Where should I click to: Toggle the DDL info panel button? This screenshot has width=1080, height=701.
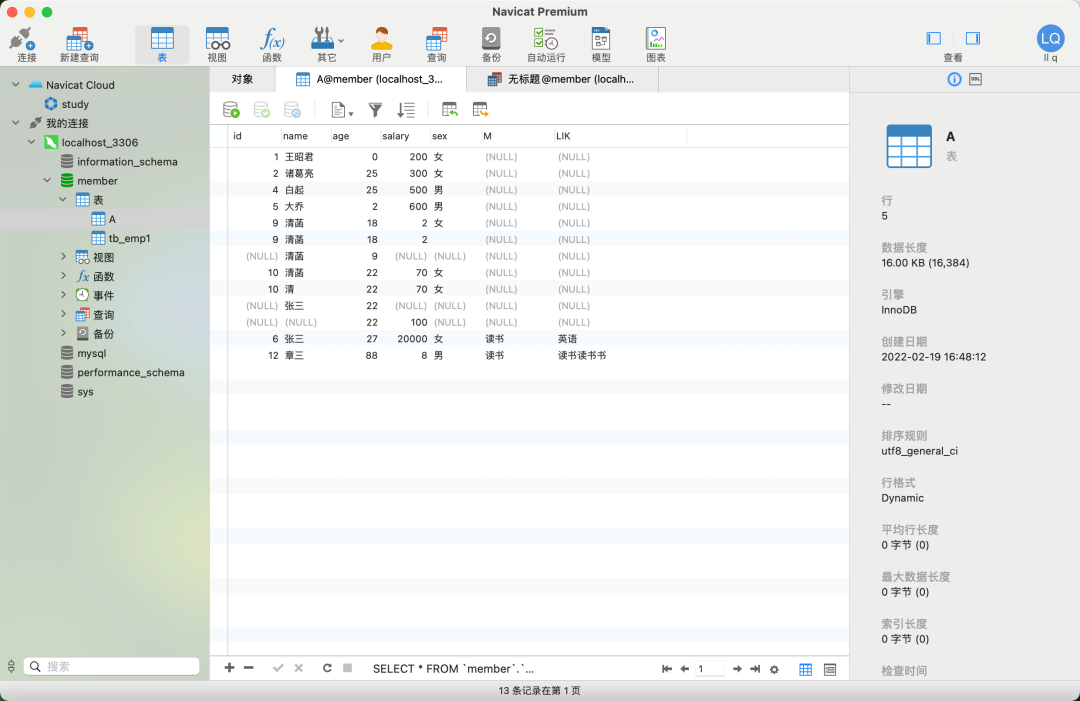(976, 79)
